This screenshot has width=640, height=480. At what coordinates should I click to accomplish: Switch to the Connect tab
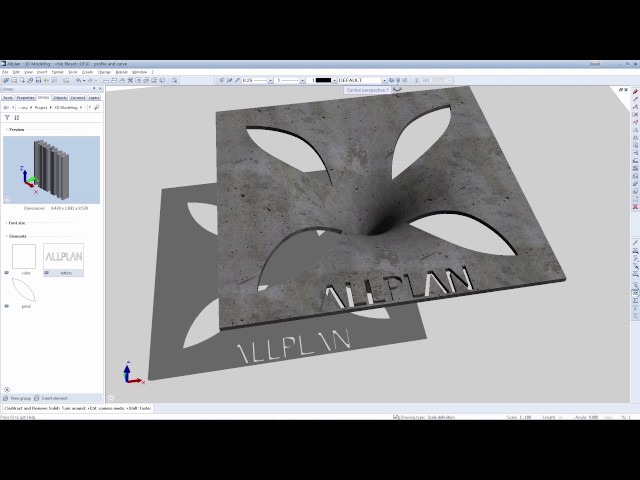78,98
